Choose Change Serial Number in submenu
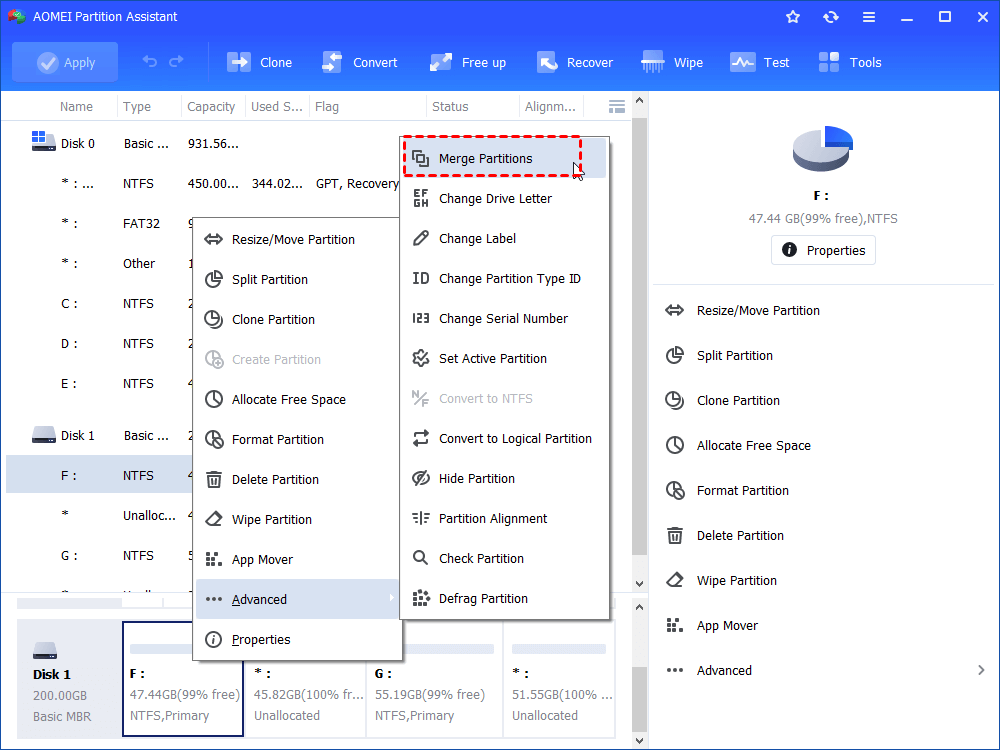 [504, 318]
